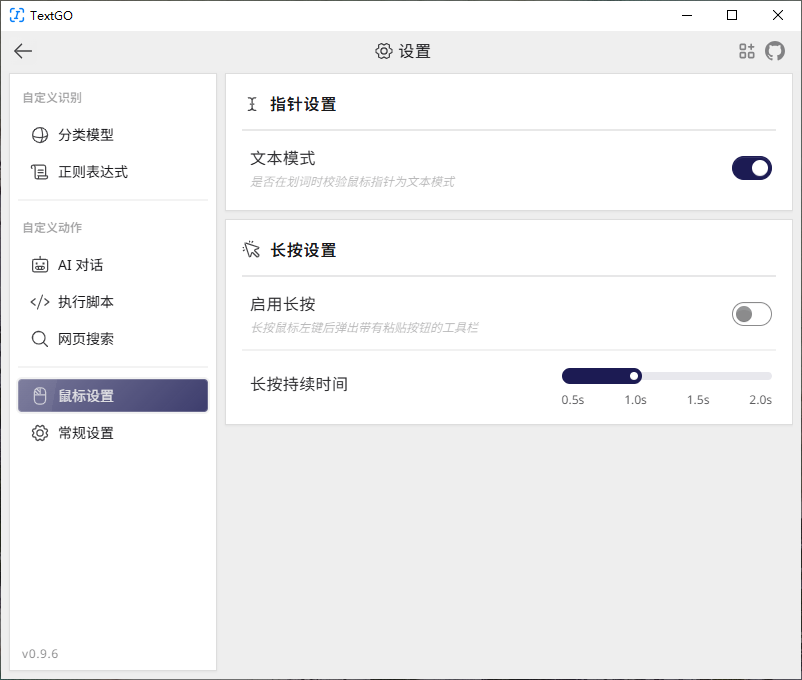Open 常规设置 from the sidebar

(x=86, y=433)
